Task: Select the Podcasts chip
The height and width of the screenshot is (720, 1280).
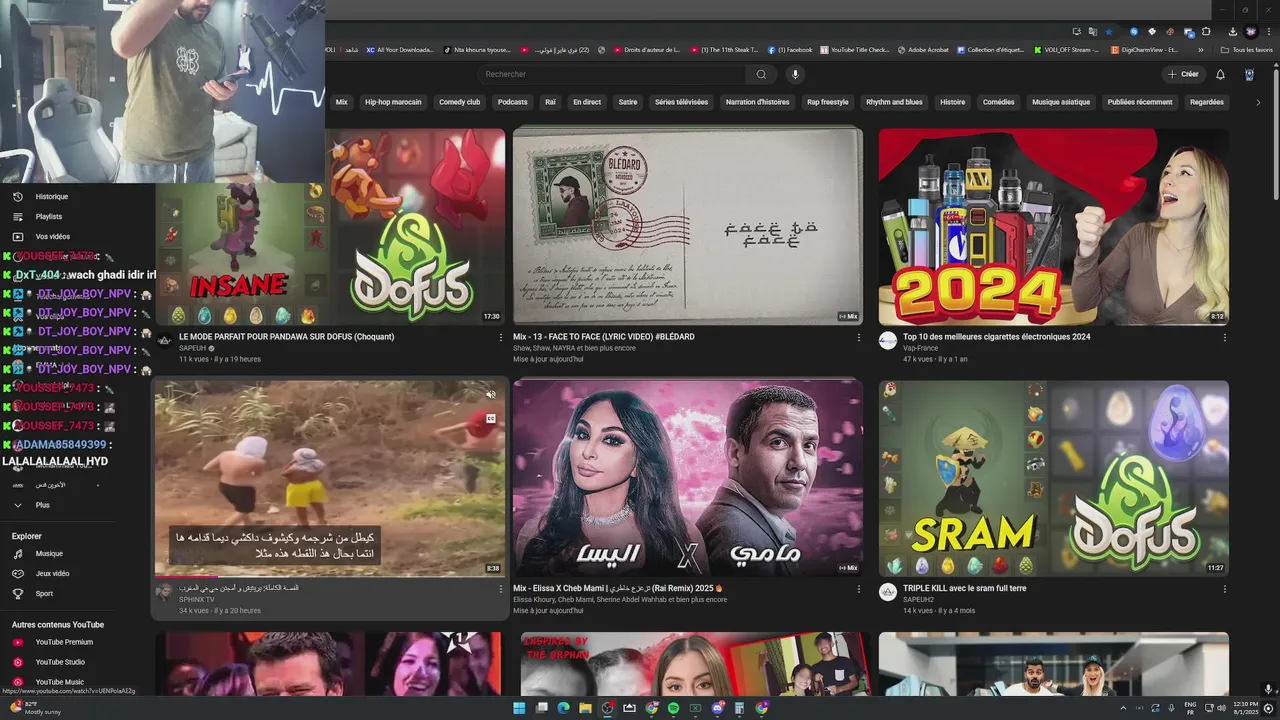Action: point(513,102)
